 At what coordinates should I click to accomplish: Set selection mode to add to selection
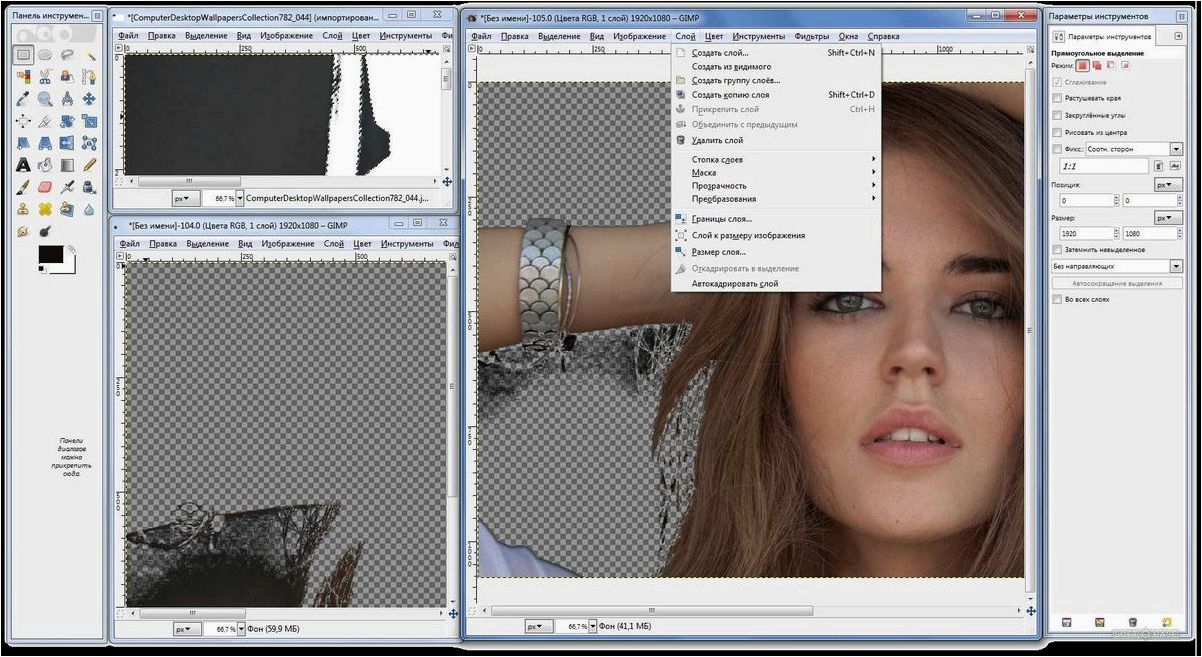coord(1097,65)
